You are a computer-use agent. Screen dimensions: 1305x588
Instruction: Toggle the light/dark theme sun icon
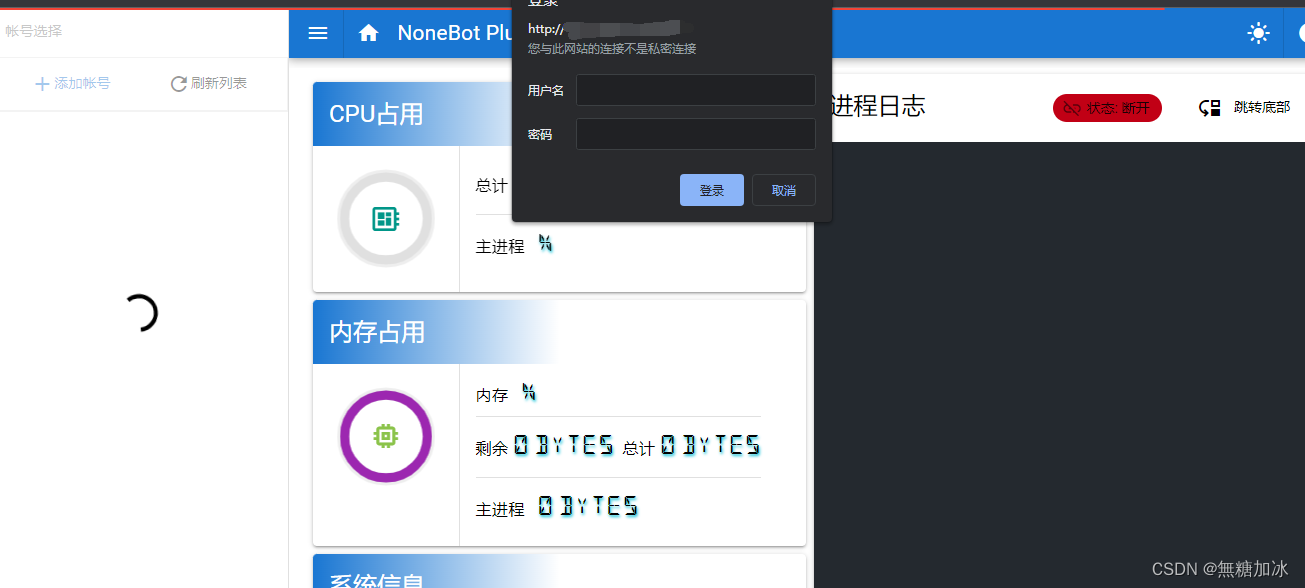click(x=1257, y=32)
